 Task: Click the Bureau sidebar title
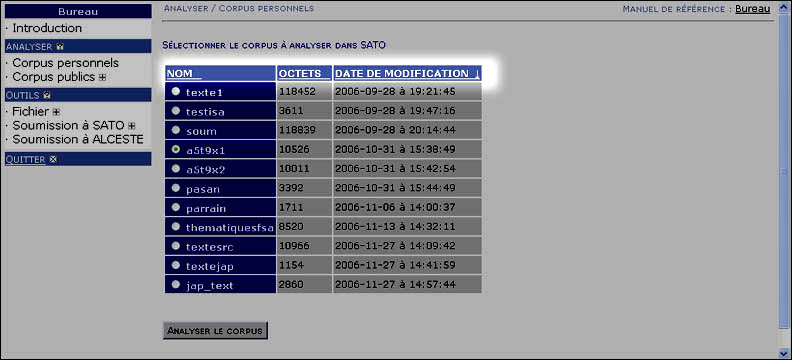coord(78,11)
